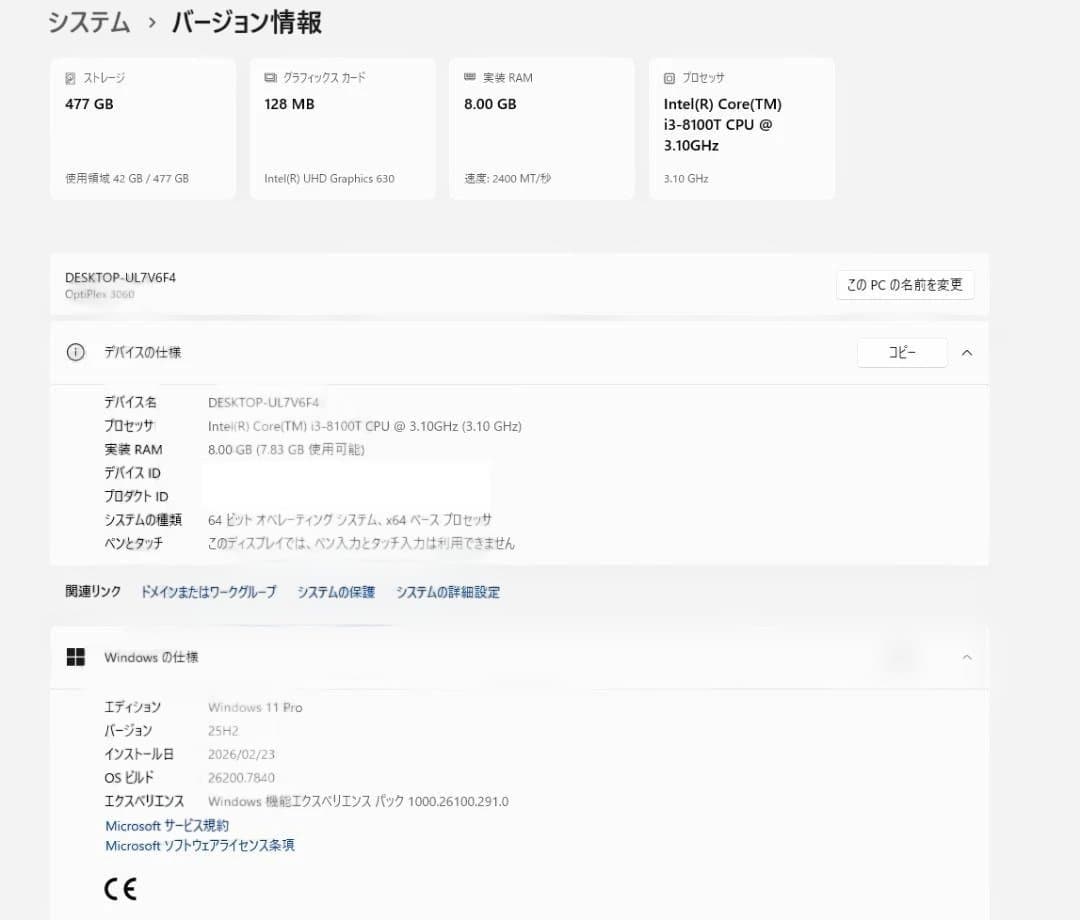Click the graphics card icon
The width and height of the screenshot is (1080, 920).
(x=271, y=78)
